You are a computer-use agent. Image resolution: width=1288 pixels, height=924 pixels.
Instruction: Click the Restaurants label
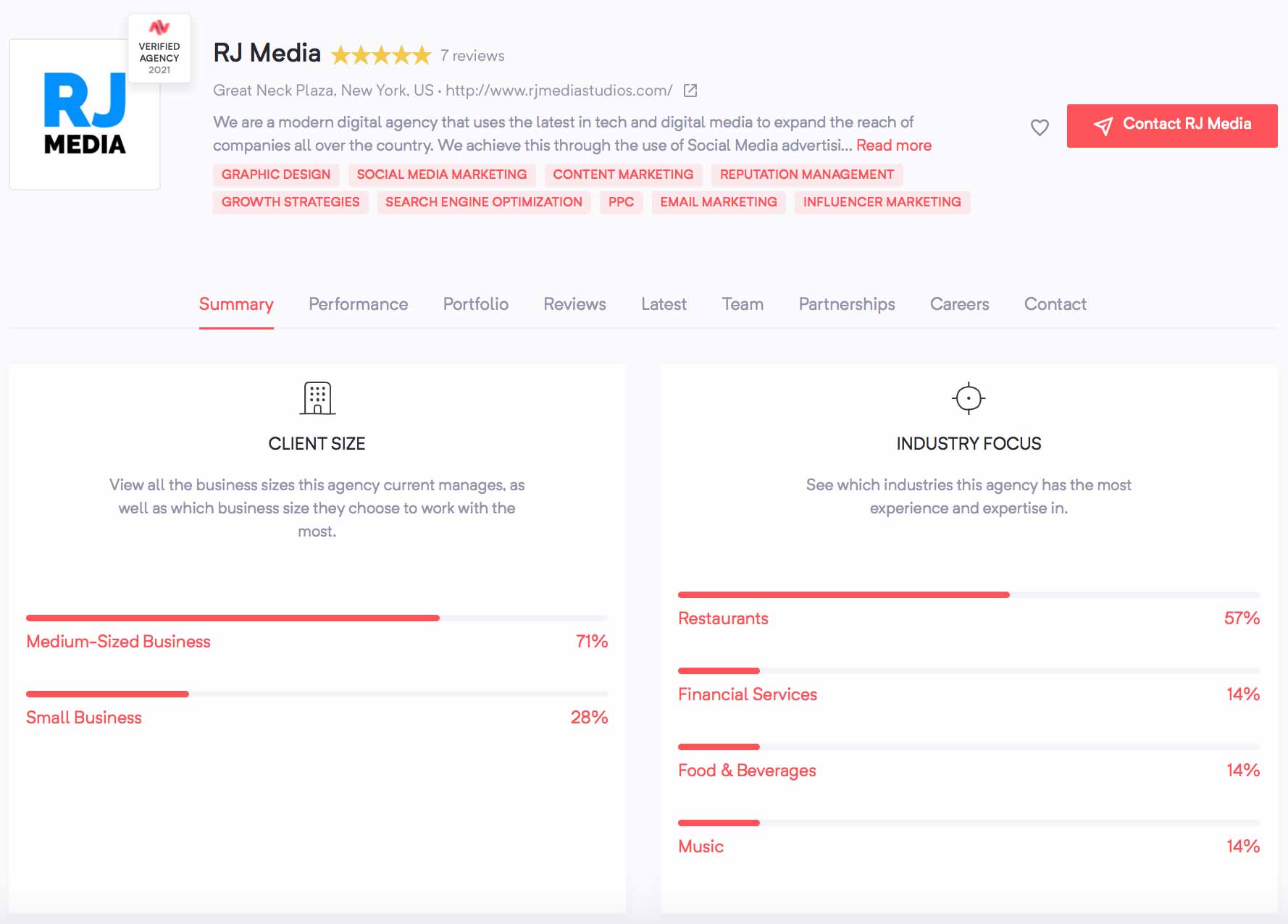[x=723, y=618]
